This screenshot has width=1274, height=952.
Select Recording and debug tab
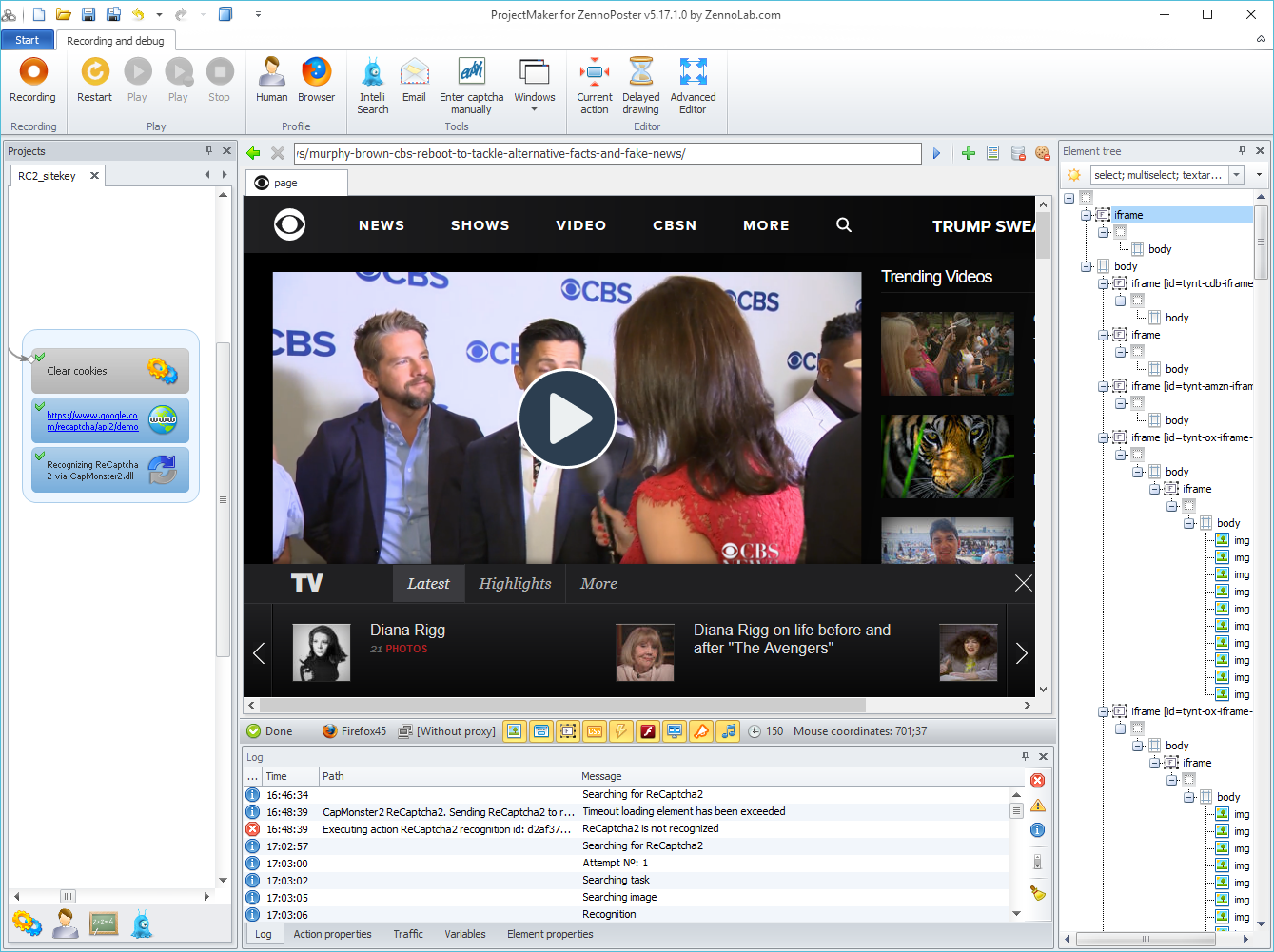115,41
